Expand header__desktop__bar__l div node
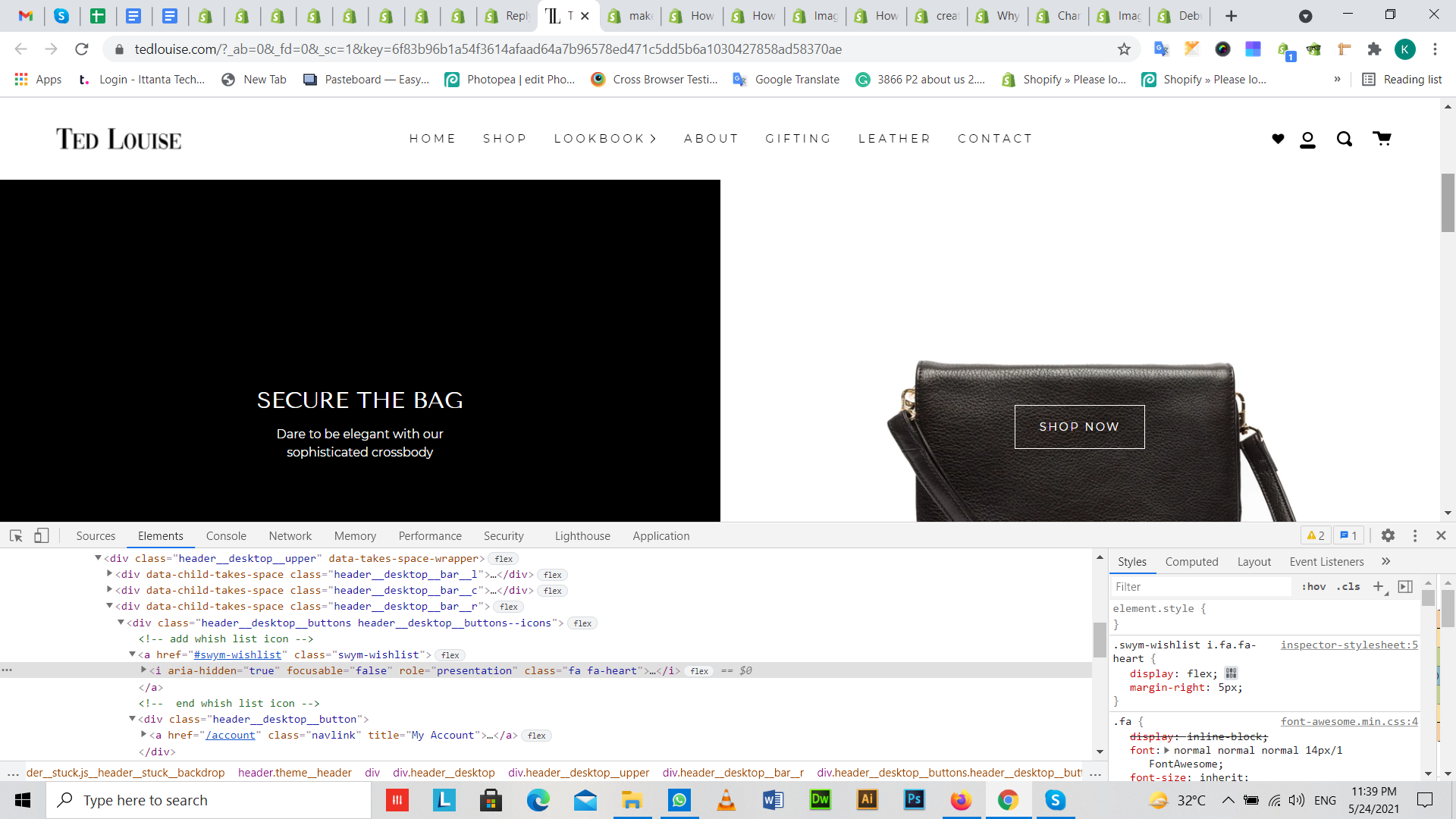 [x=110, y=574]
